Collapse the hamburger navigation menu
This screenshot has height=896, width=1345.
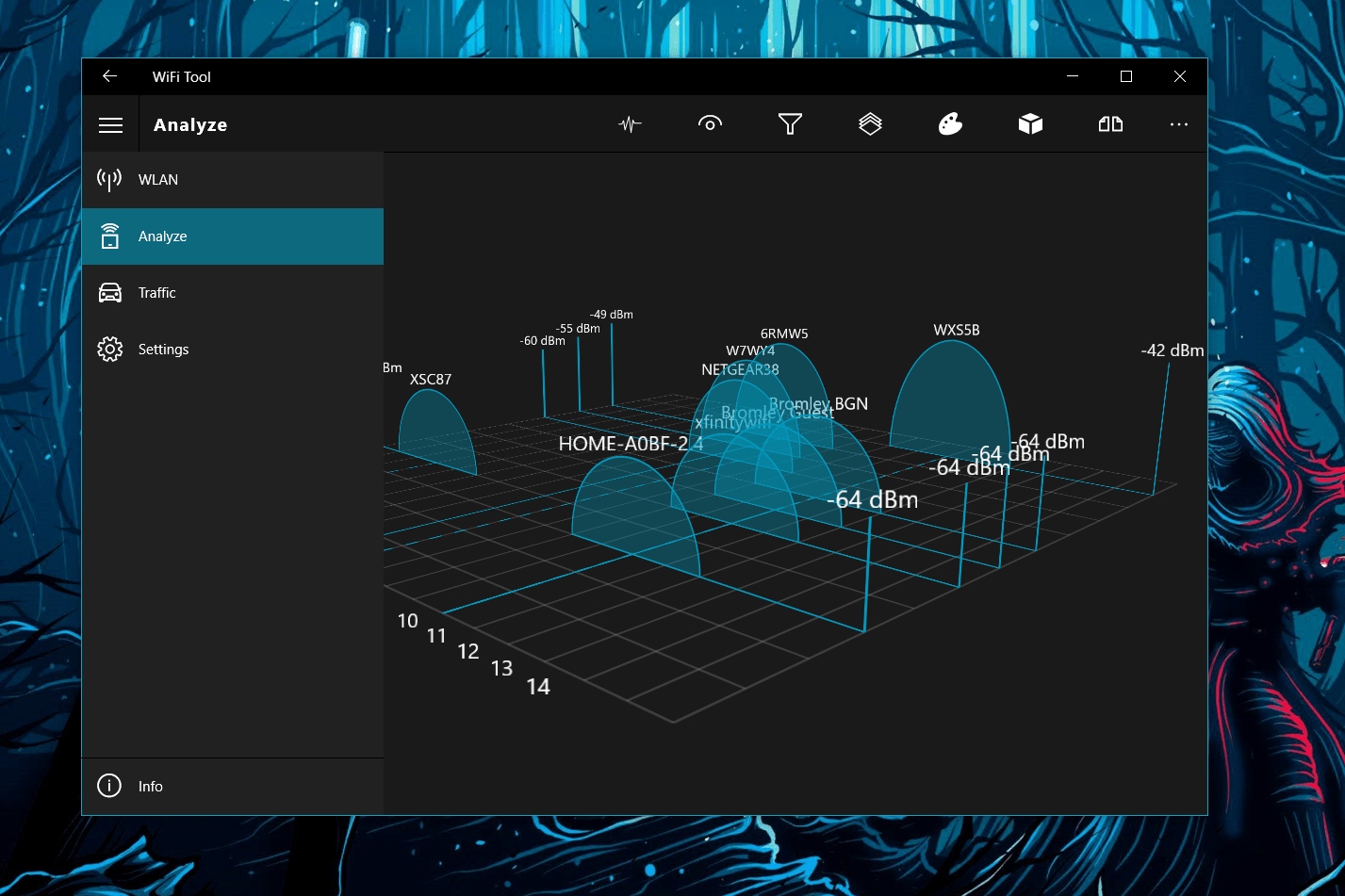(110, 124)
